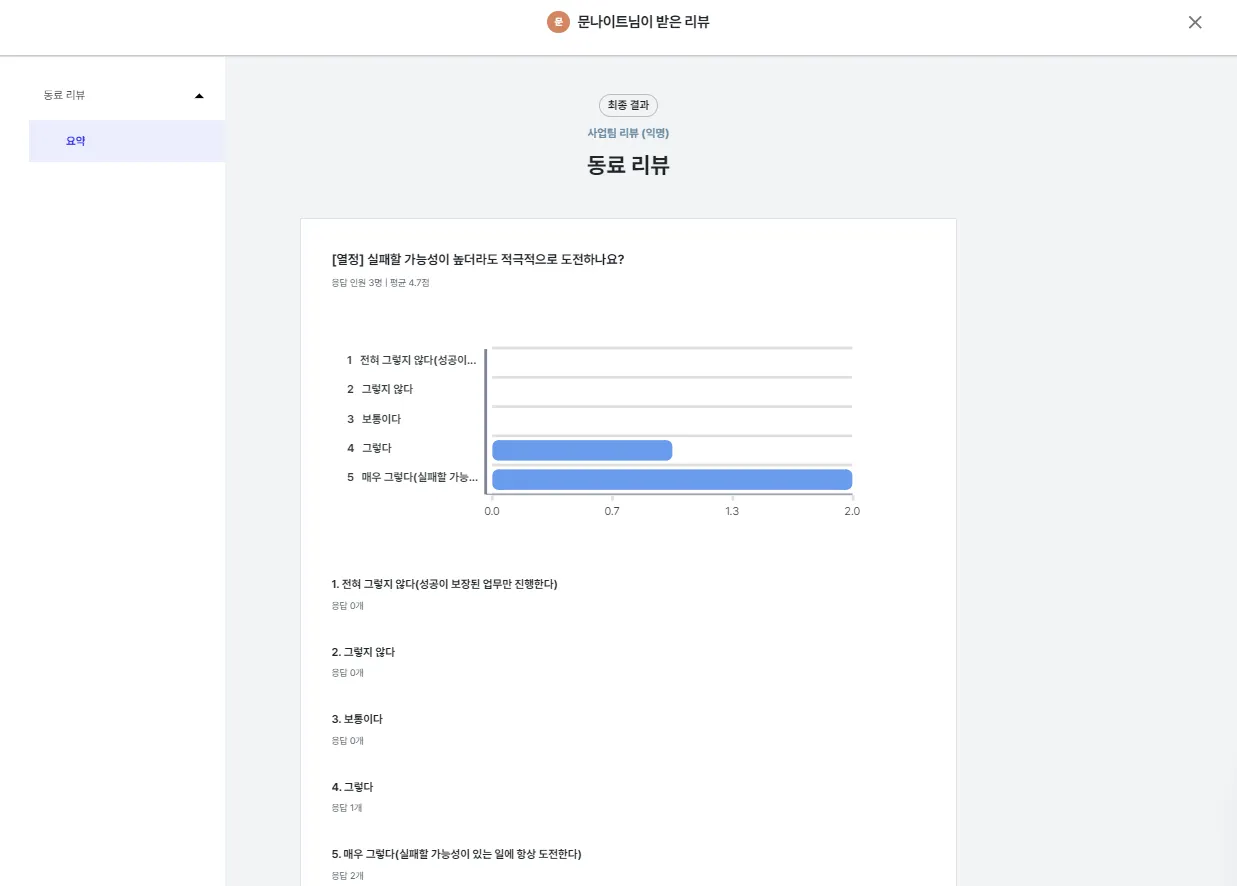Click answer list heading 3. 보통이다
The image size is (1237, 886).
coord(357,719)
